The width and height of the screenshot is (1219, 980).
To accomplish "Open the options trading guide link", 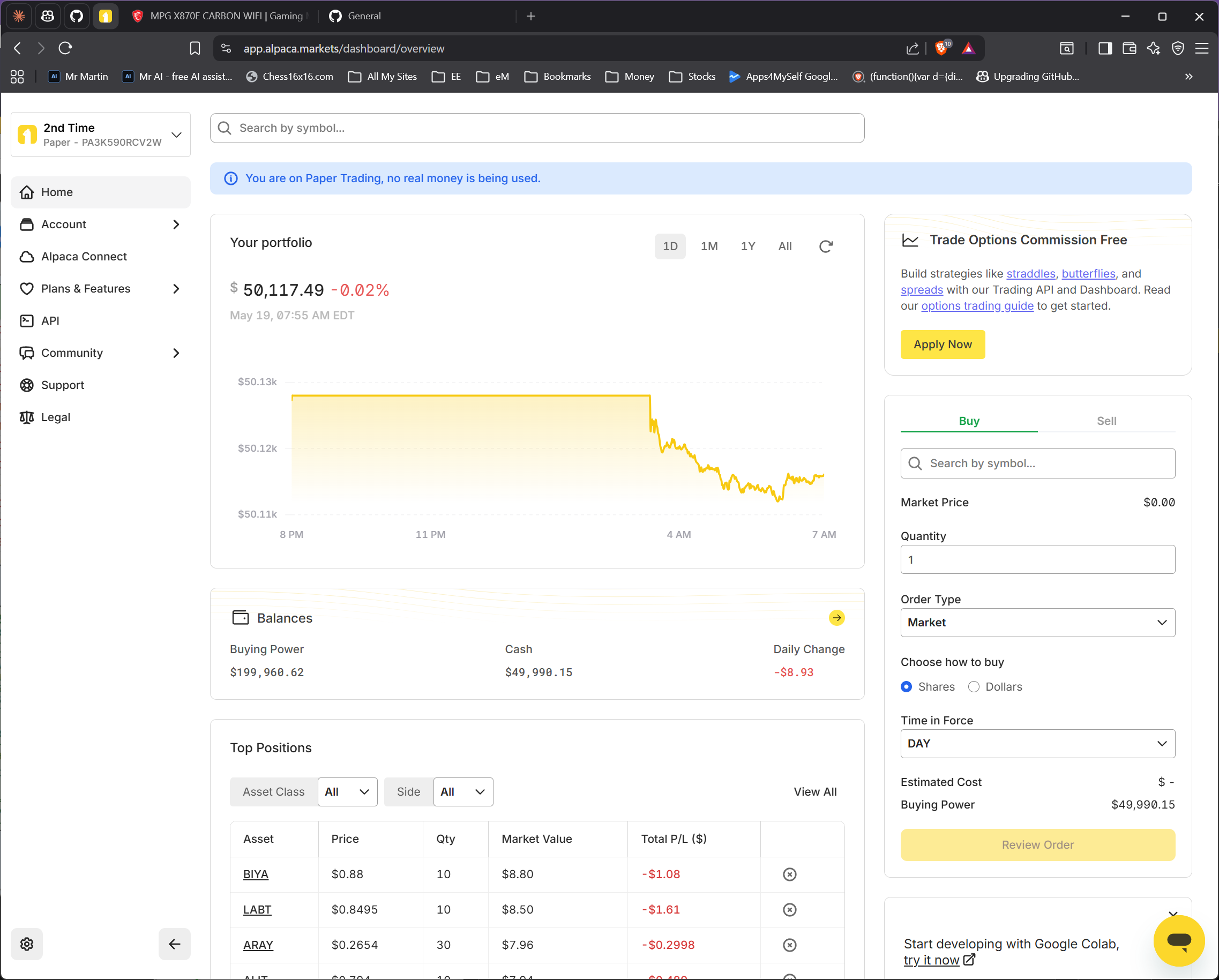I will pos(977,306).
